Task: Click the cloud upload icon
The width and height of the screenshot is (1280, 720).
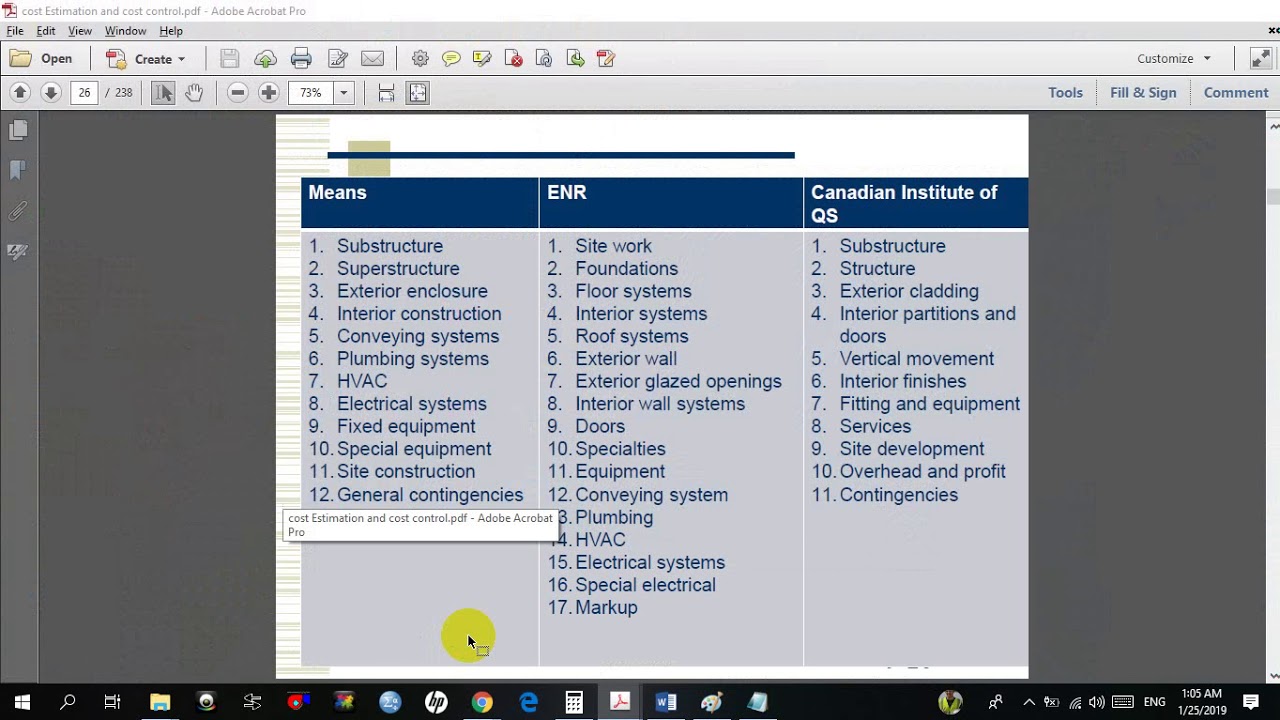Action: pyautogui.click(x=265, y=59)
